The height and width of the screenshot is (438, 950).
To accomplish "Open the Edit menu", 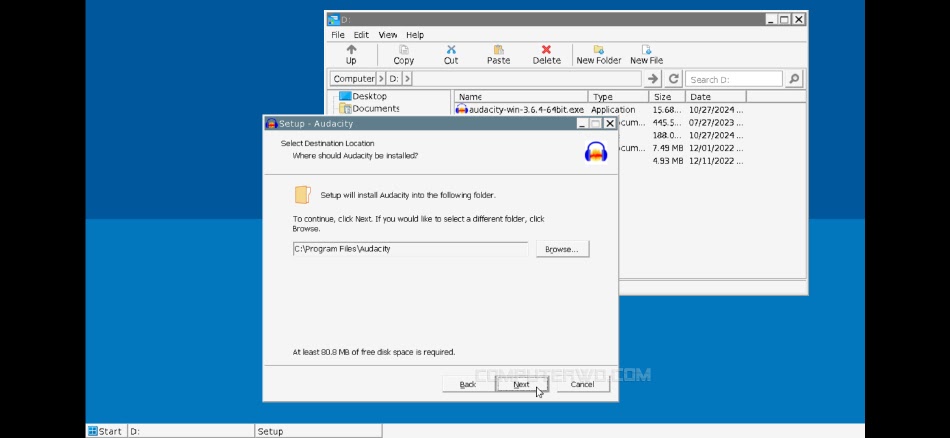I will click(361, 35).
